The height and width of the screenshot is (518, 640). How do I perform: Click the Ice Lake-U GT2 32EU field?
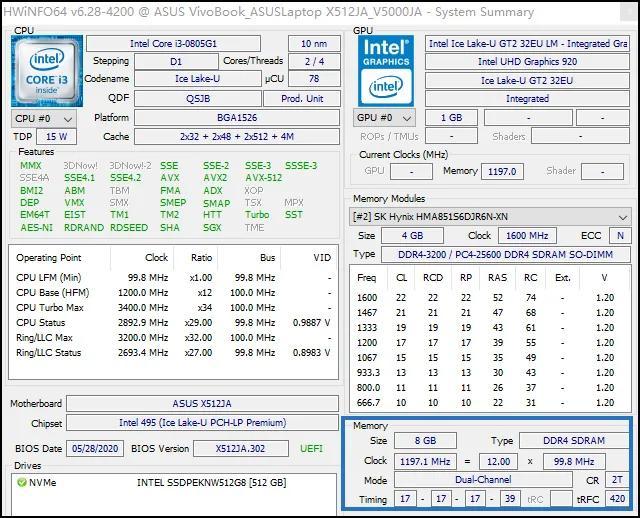(x=527, y=80)
